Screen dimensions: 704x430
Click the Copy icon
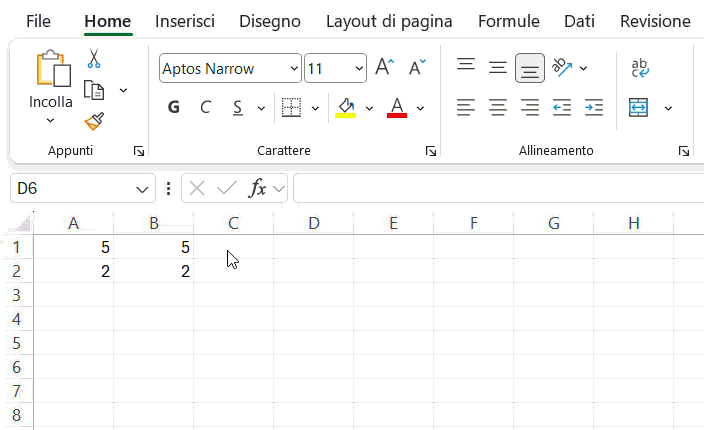click(x=95, y=91)
